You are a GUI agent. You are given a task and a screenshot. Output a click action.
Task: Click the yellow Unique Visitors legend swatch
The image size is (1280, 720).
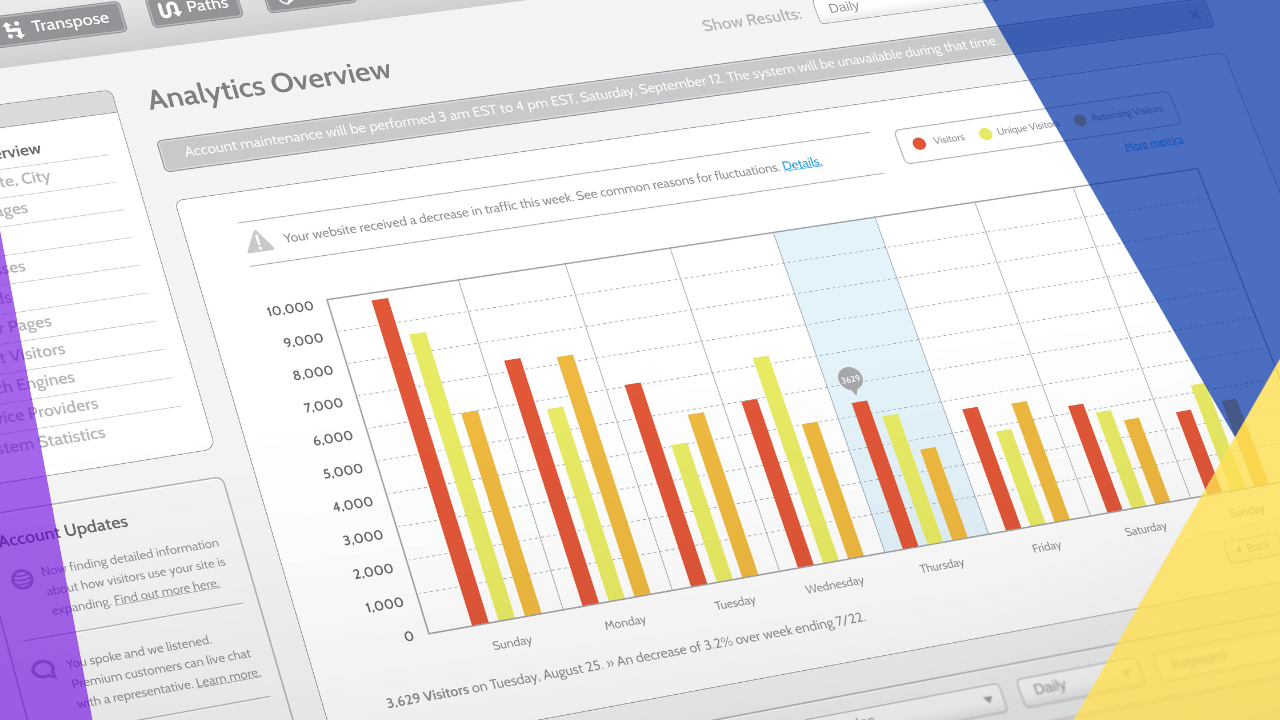pos(985,133)
